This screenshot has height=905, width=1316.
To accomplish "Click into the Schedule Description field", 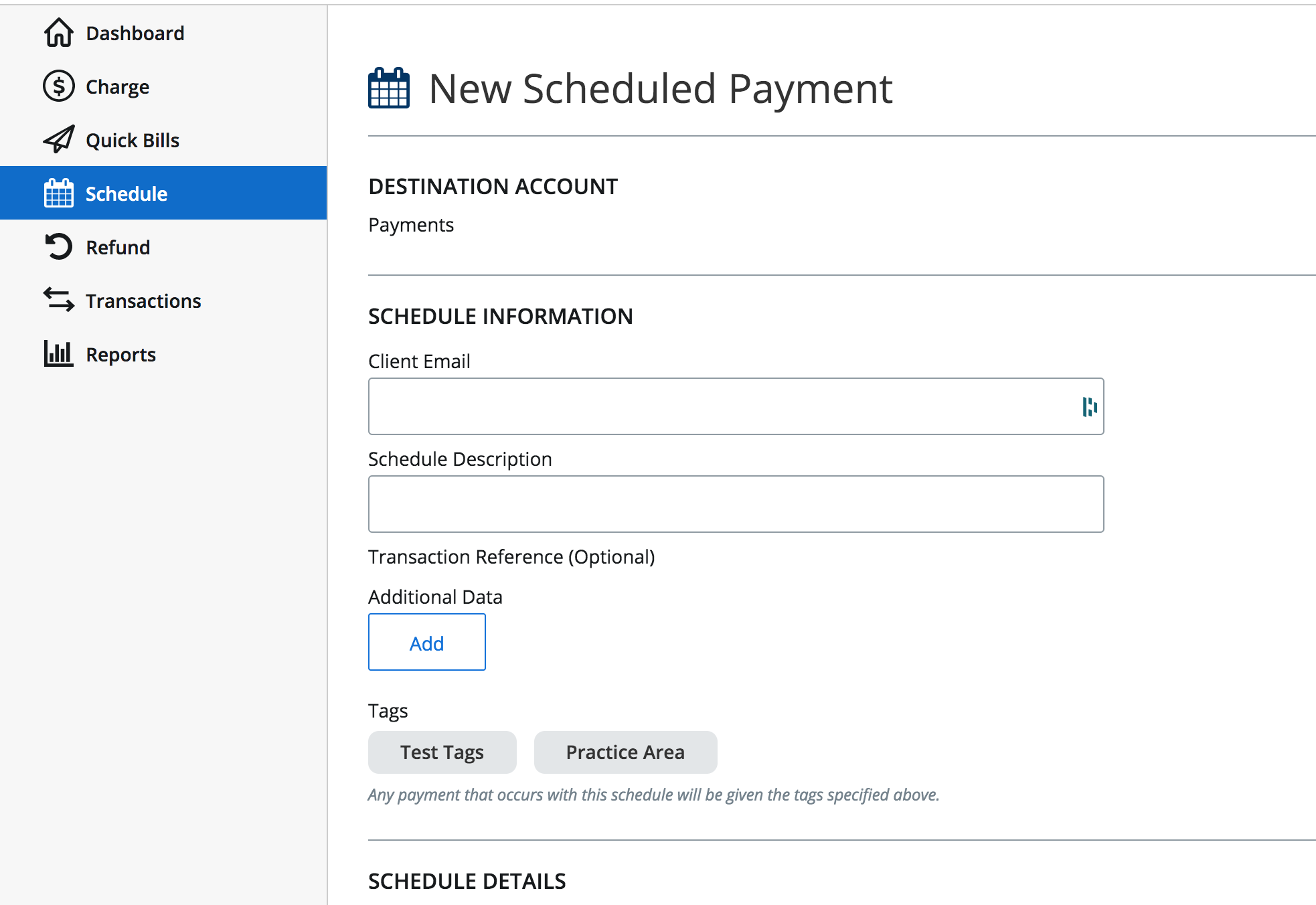I will tap(736, 504).
